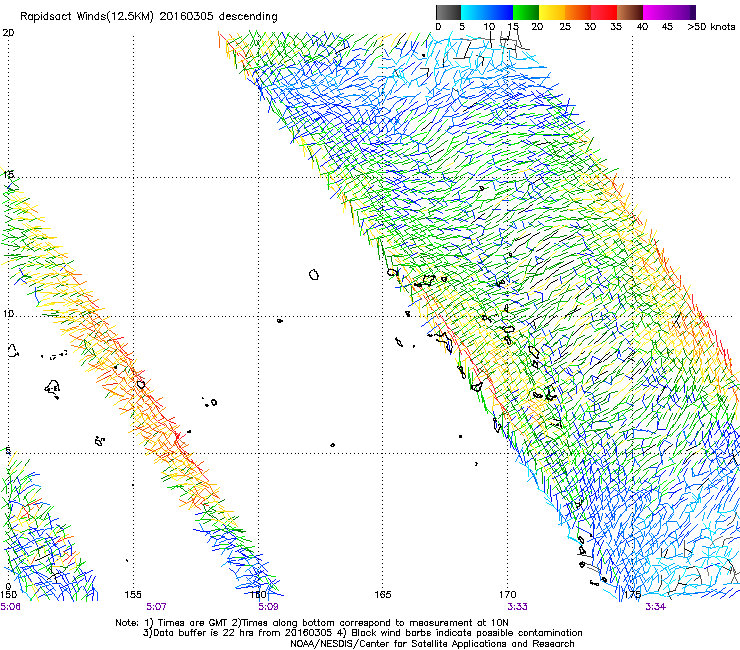Click the 'Note: 1) Times are GMT' text
740x650 pixels.
point(172,623)
